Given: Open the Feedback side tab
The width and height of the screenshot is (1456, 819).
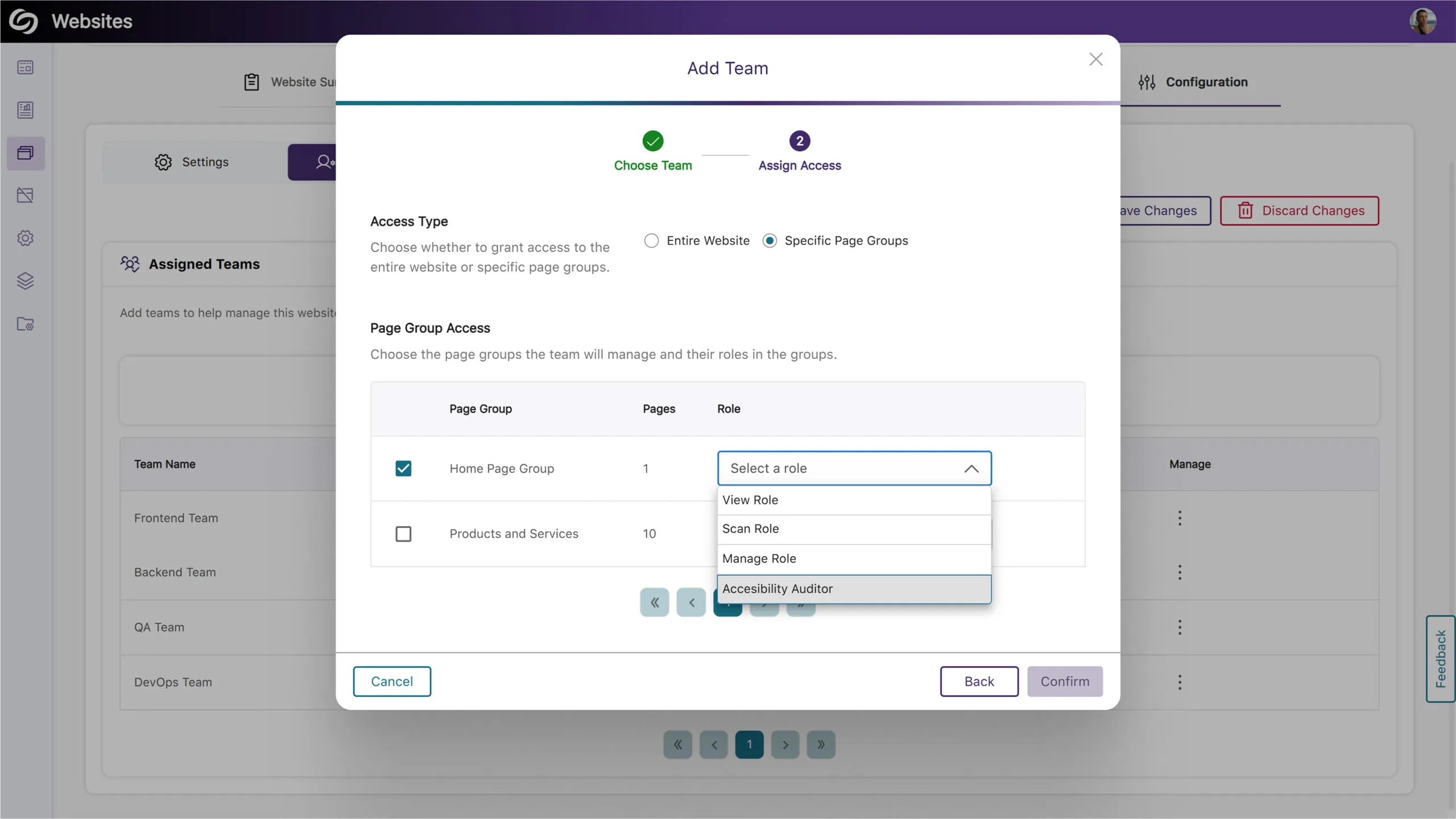Looking at the screenshot, I should (1440, 659).
